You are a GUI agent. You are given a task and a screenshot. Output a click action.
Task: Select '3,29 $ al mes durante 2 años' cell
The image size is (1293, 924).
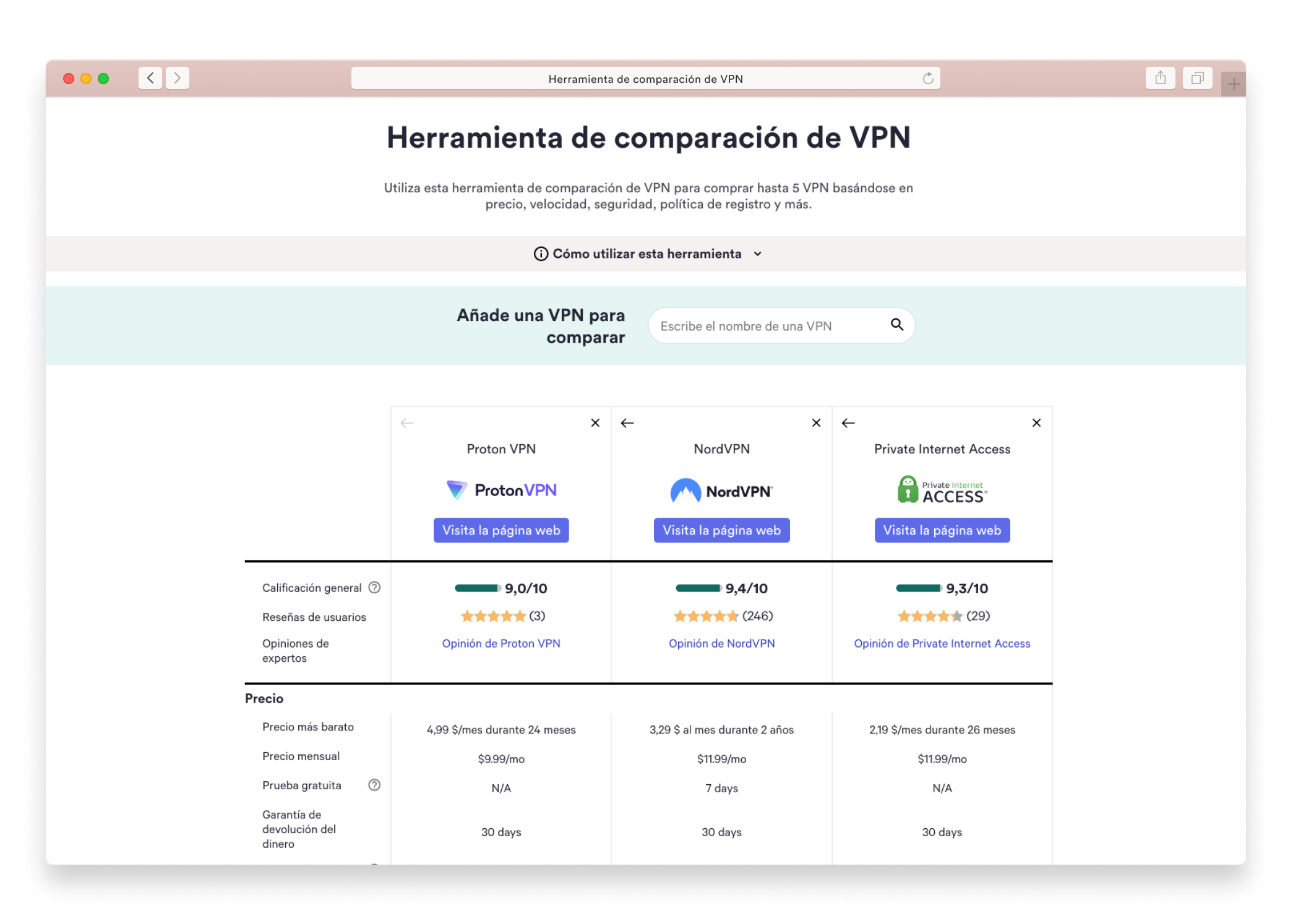click(x=721, y=730)
